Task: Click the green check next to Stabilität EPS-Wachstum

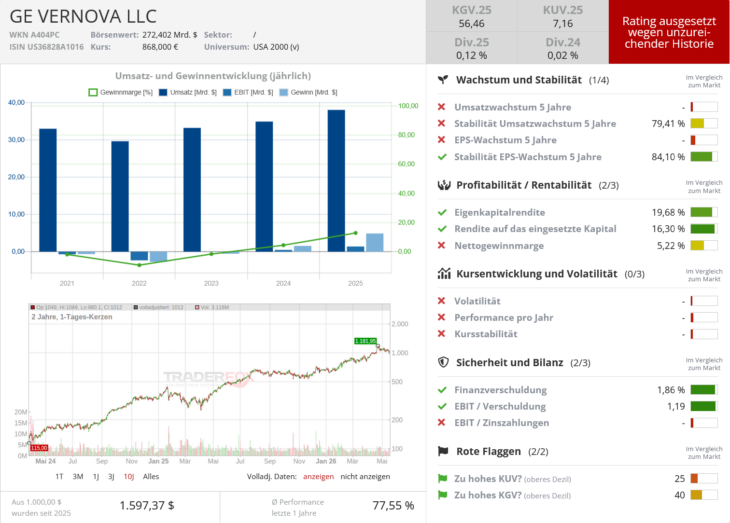Action: click(x=442, y=156)
